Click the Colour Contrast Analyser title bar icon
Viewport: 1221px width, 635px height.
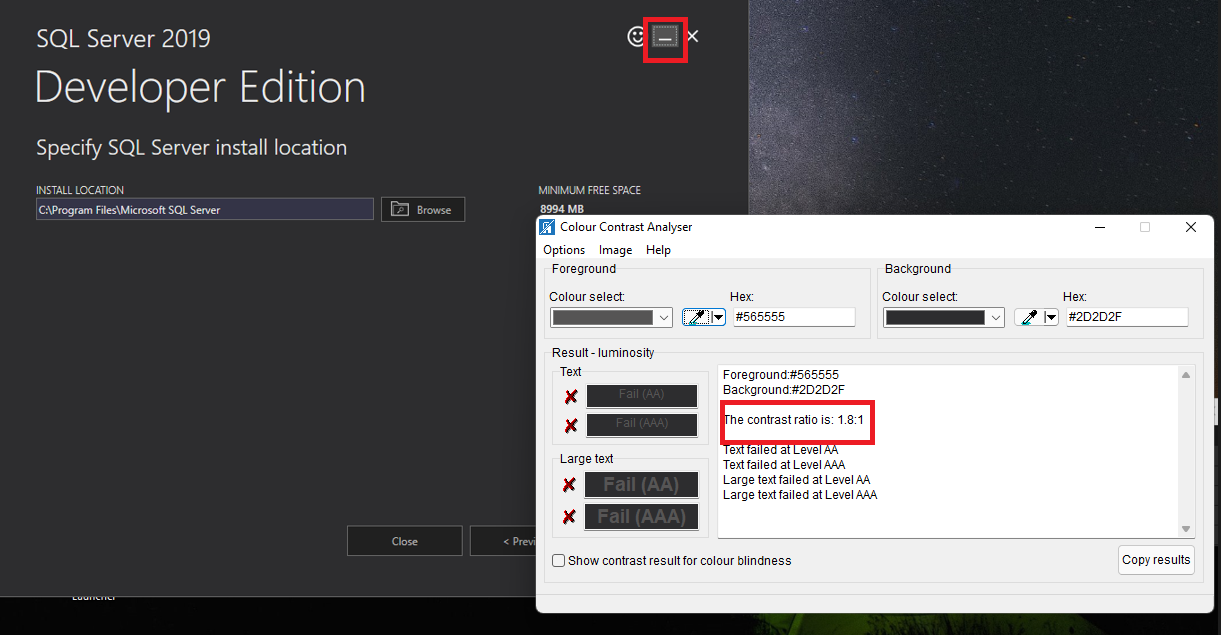point(547,227)
